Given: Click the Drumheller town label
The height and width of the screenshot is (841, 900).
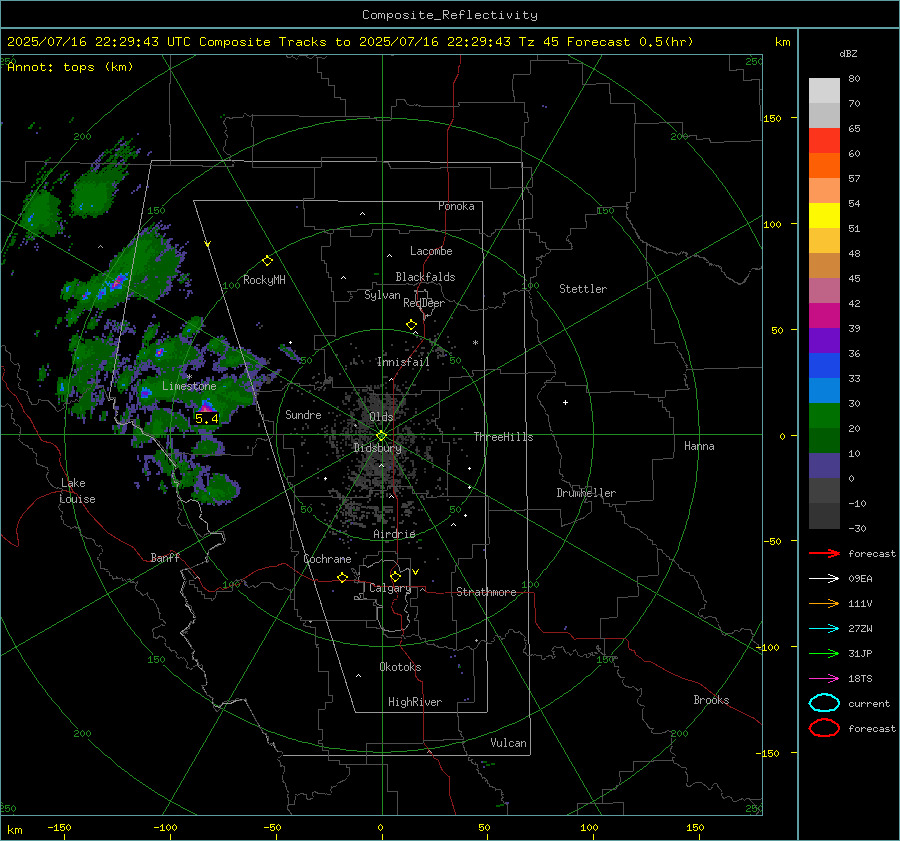Looking at the screenshot, I should [x=586, y=493].
